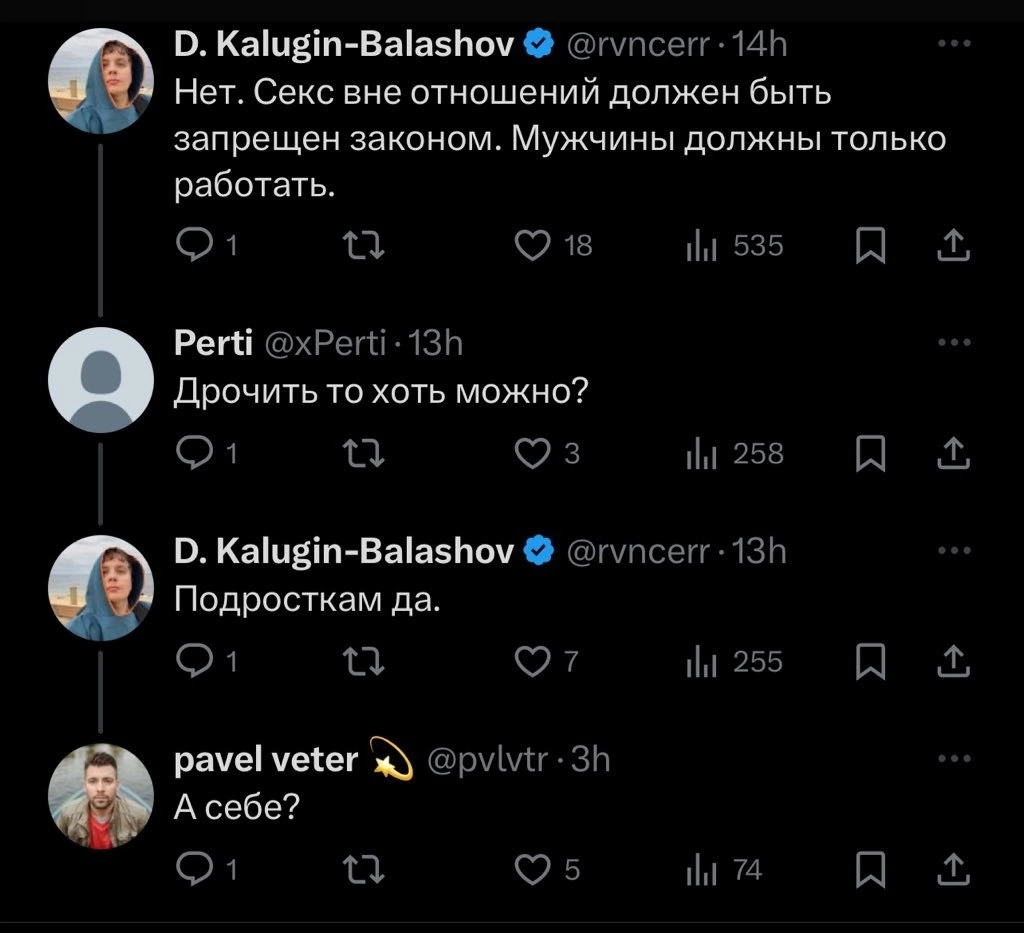Open the pavel veter profile name
1024x933 pixels.
tap(266, 761)
